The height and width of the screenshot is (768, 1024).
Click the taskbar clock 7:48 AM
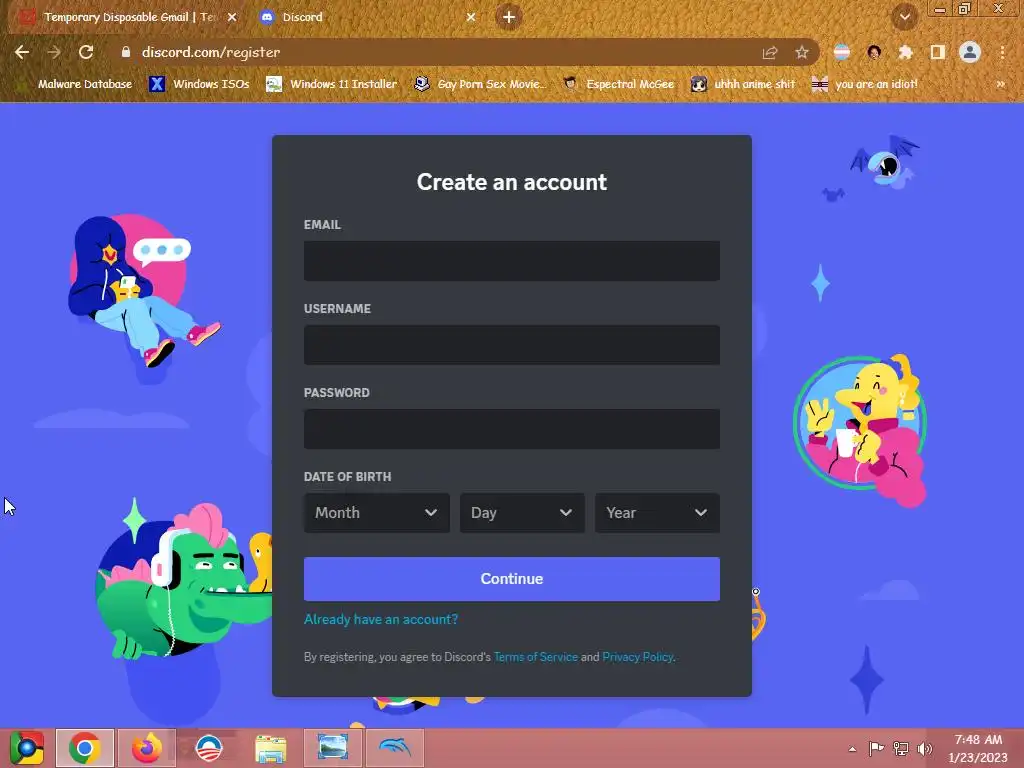coord(978,748)
